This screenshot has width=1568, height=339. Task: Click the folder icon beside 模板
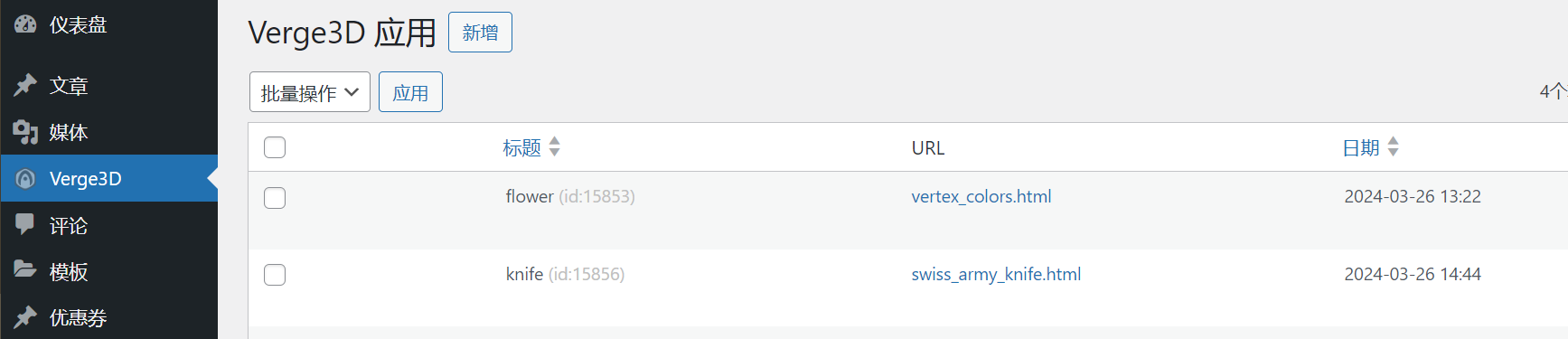coord(25,270)
